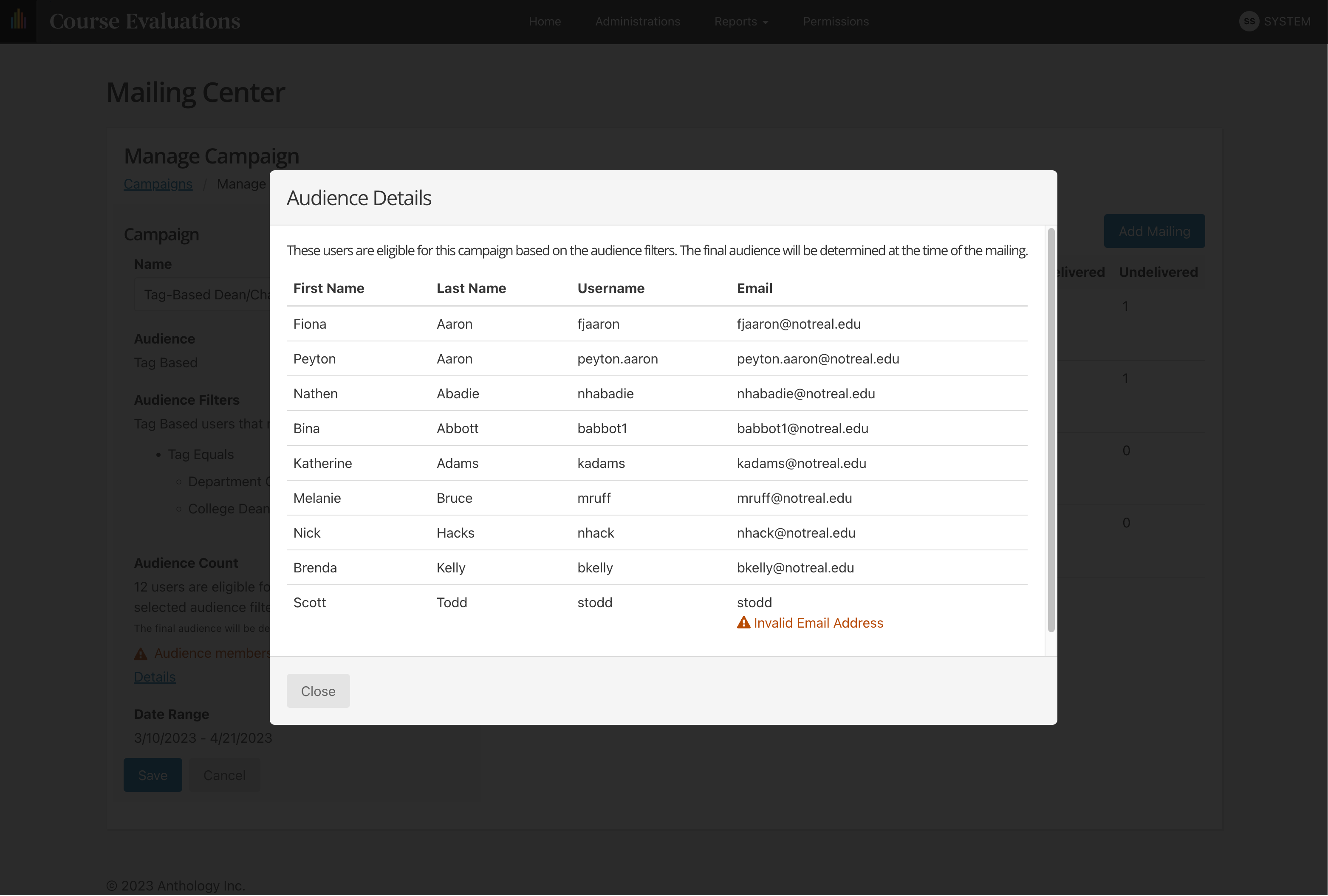This screenshot has height=896, width=1328.
Task: Click the username fjaaron
Action: pyautogui.click(x=598, y=324)
